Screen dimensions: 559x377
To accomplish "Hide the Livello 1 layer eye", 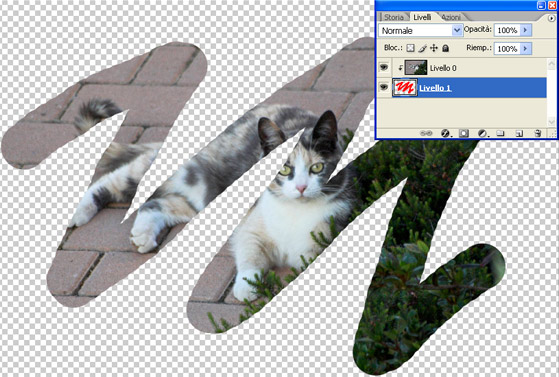I will (x=384, y=87).
